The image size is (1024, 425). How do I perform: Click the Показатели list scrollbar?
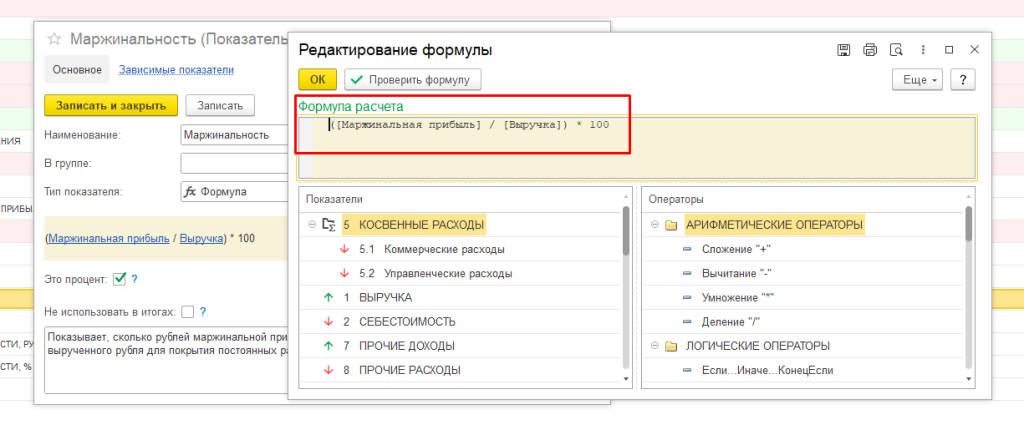click(x=626, y=231)
